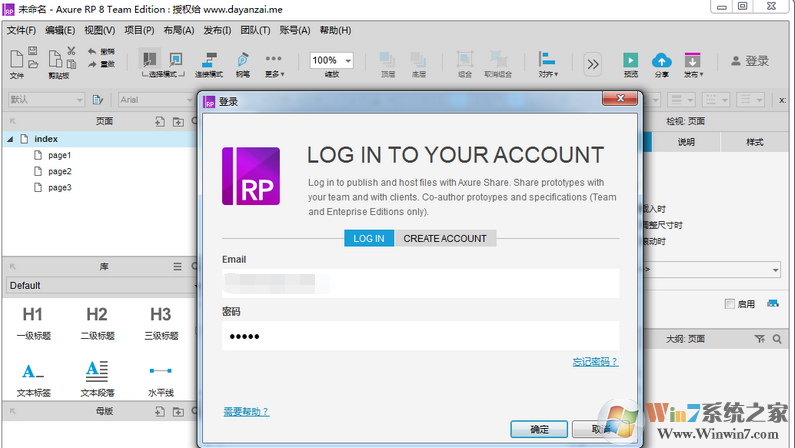Open the 编辑(E) menu
Image resolution: width=795 pixels, height=448 pixels.
tap(60, 30)
